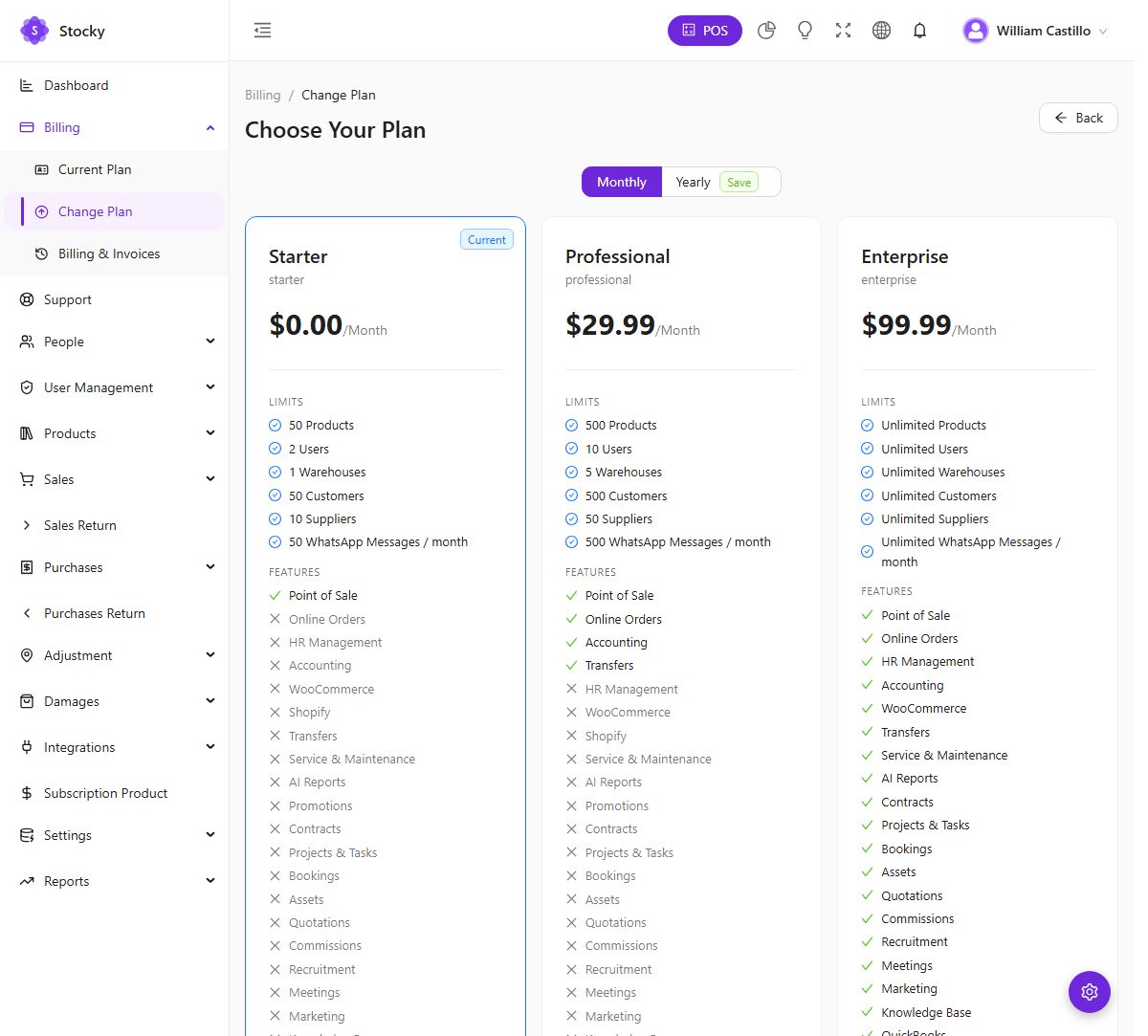Screen dimensions: 1148x1036
Task: Click the Subscription Product dollar icon
Action: click(27, 793)
